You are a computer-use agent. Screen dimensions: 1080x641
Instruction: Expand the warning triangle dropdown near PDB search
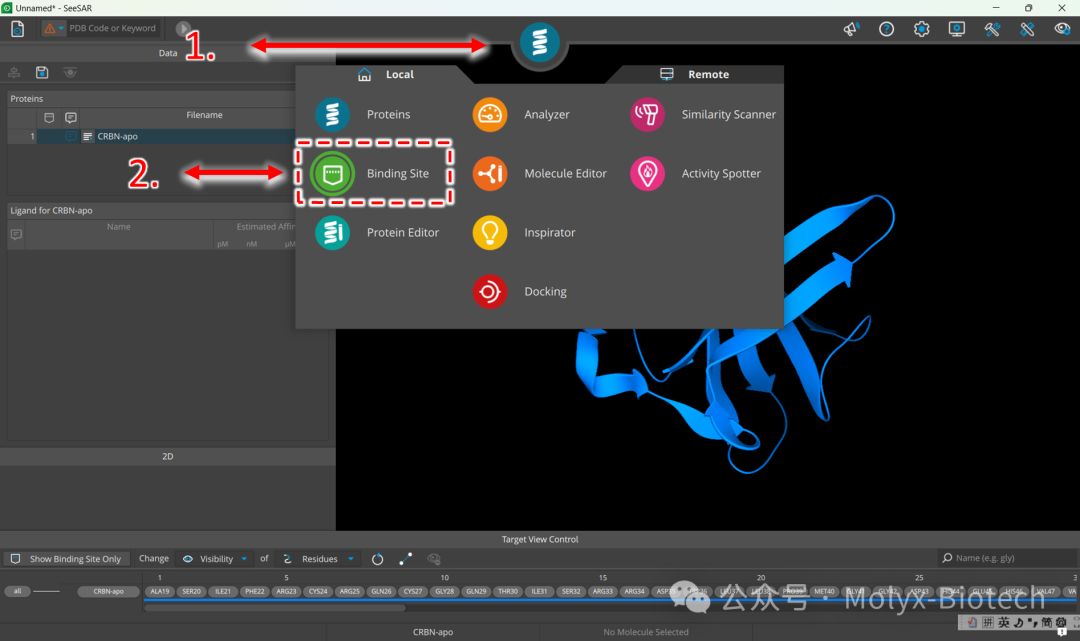click(x=54, y=28)
